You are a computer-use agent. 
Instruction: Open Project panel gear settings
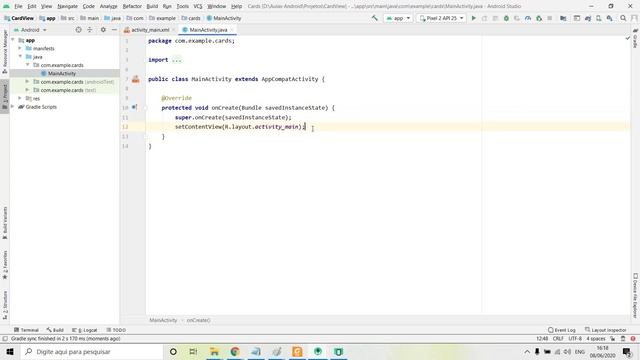coord(103,30)
